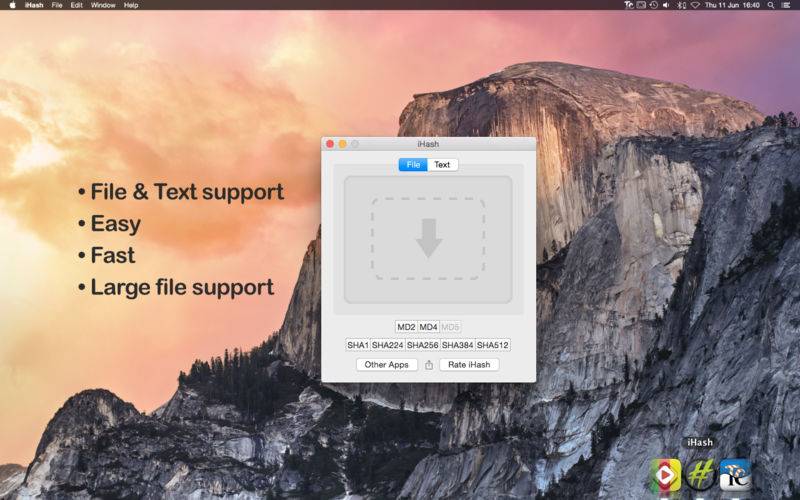Select the File tab
The image size is (800, 500).
tap(413, 165)
